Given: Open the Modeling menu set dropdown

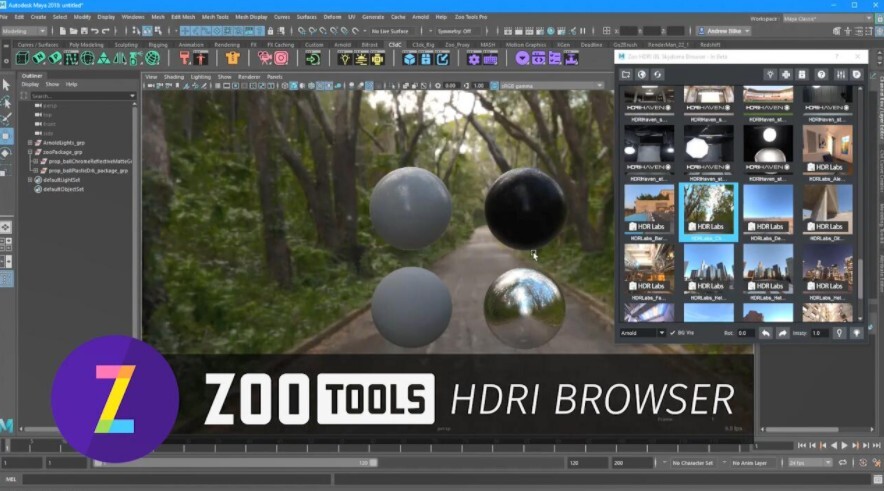Looking at the screenshot, I should pos(30,31).
